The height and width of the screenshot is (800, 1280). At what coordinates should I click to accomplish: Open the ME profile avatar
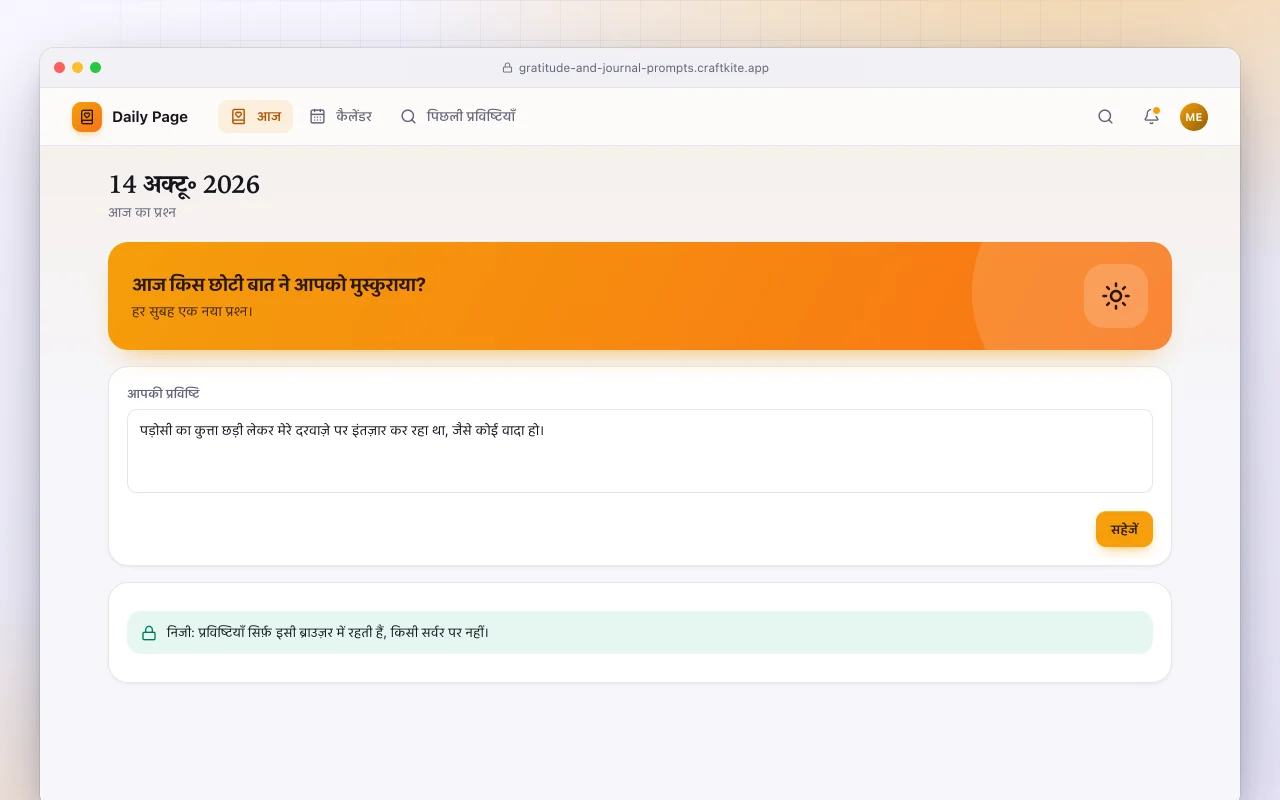coord(1194,117)
